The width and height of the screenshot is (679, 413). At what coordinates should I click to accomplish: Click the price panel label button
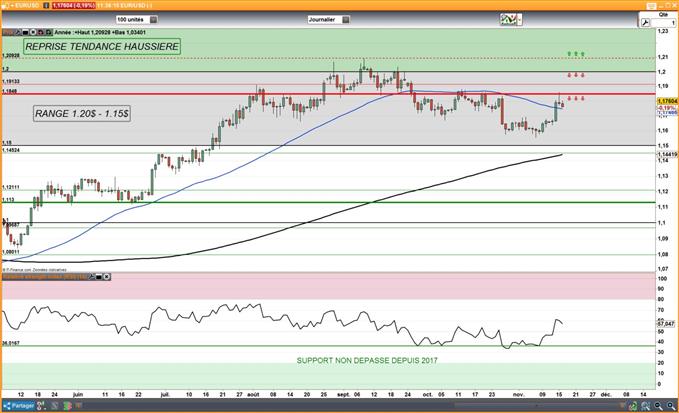click(8, 32)
